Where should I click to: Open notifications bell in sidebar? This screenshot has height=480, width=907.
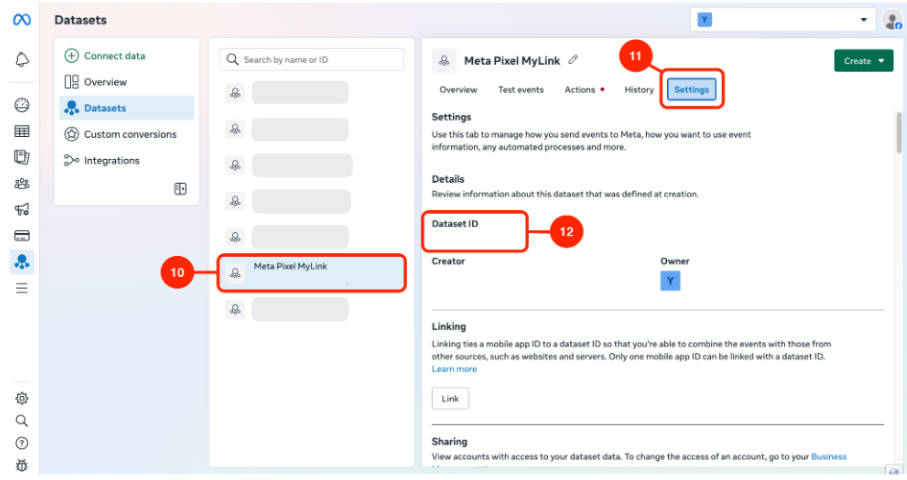pyautogui.click(x=21, y=60)
